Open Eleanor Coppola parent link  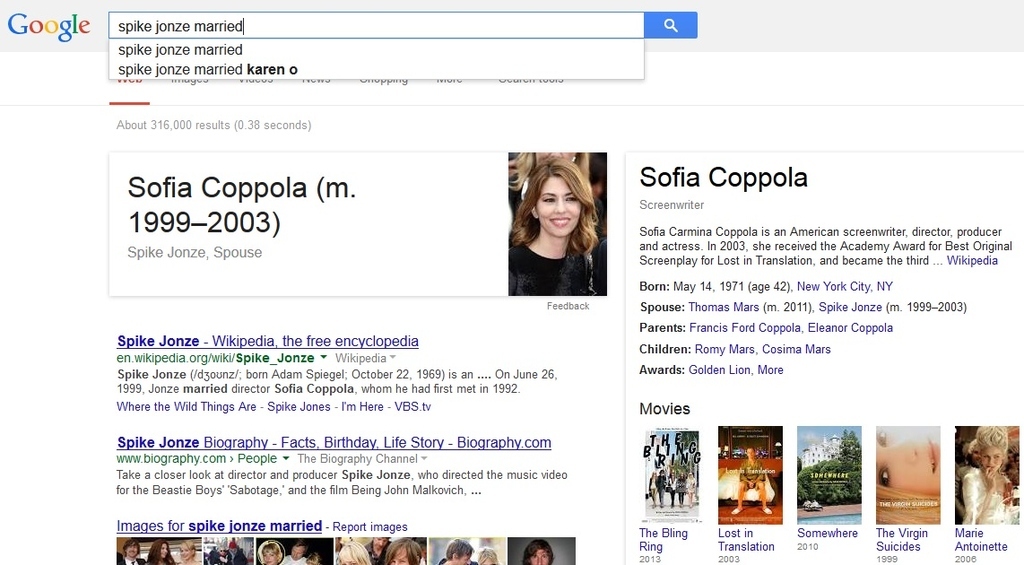850,328
